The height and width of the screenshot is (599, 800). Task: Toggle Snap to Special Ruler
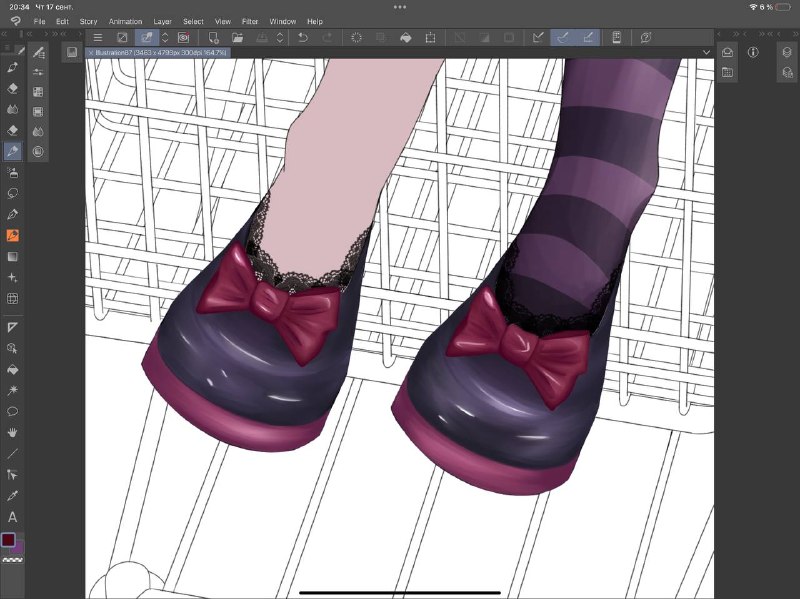tap(563, 37)
